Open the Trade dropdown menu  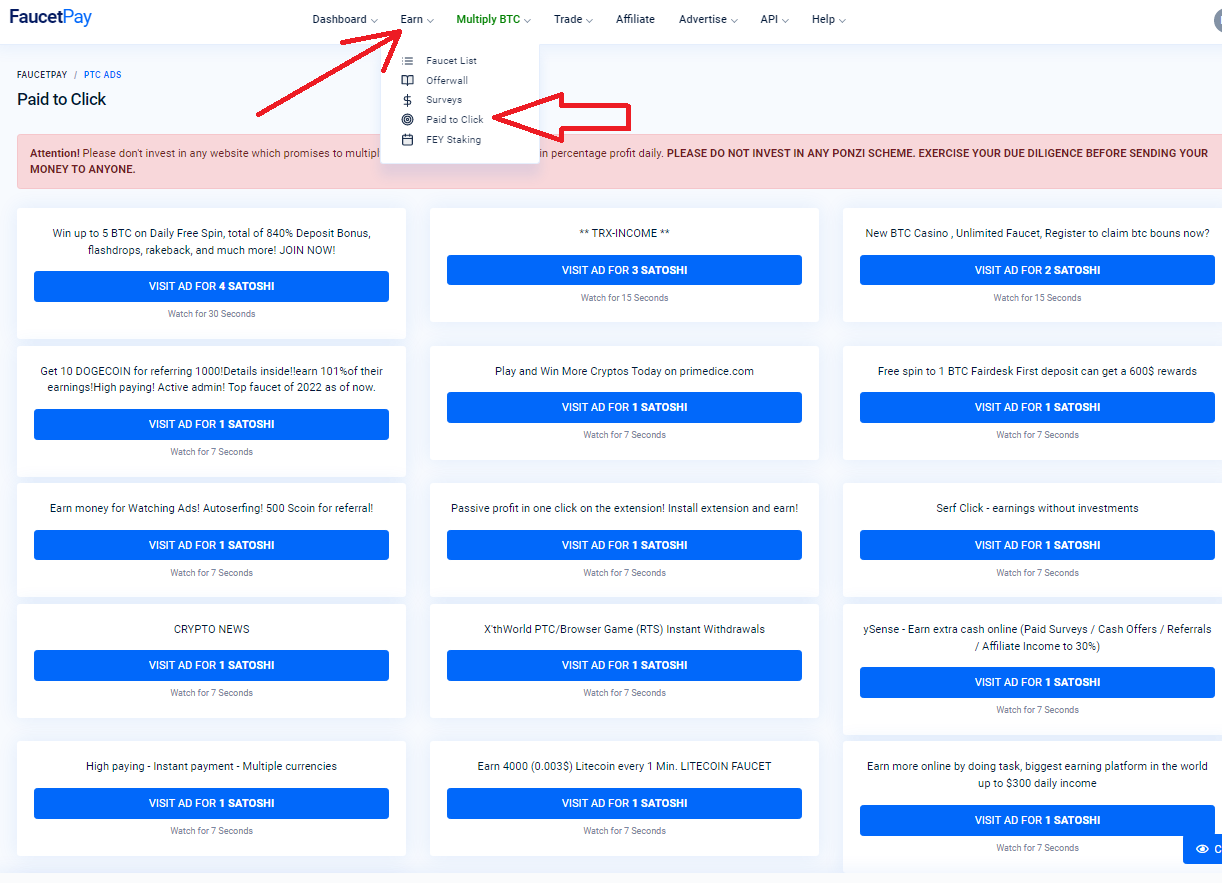(x=573, y=19)
